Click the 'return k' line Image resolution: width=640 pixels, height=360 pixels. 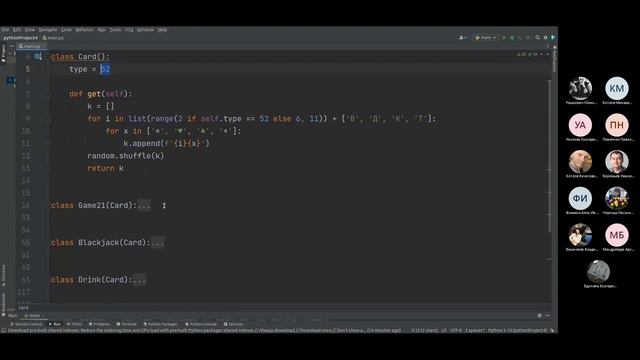click(x=105, y=168)
